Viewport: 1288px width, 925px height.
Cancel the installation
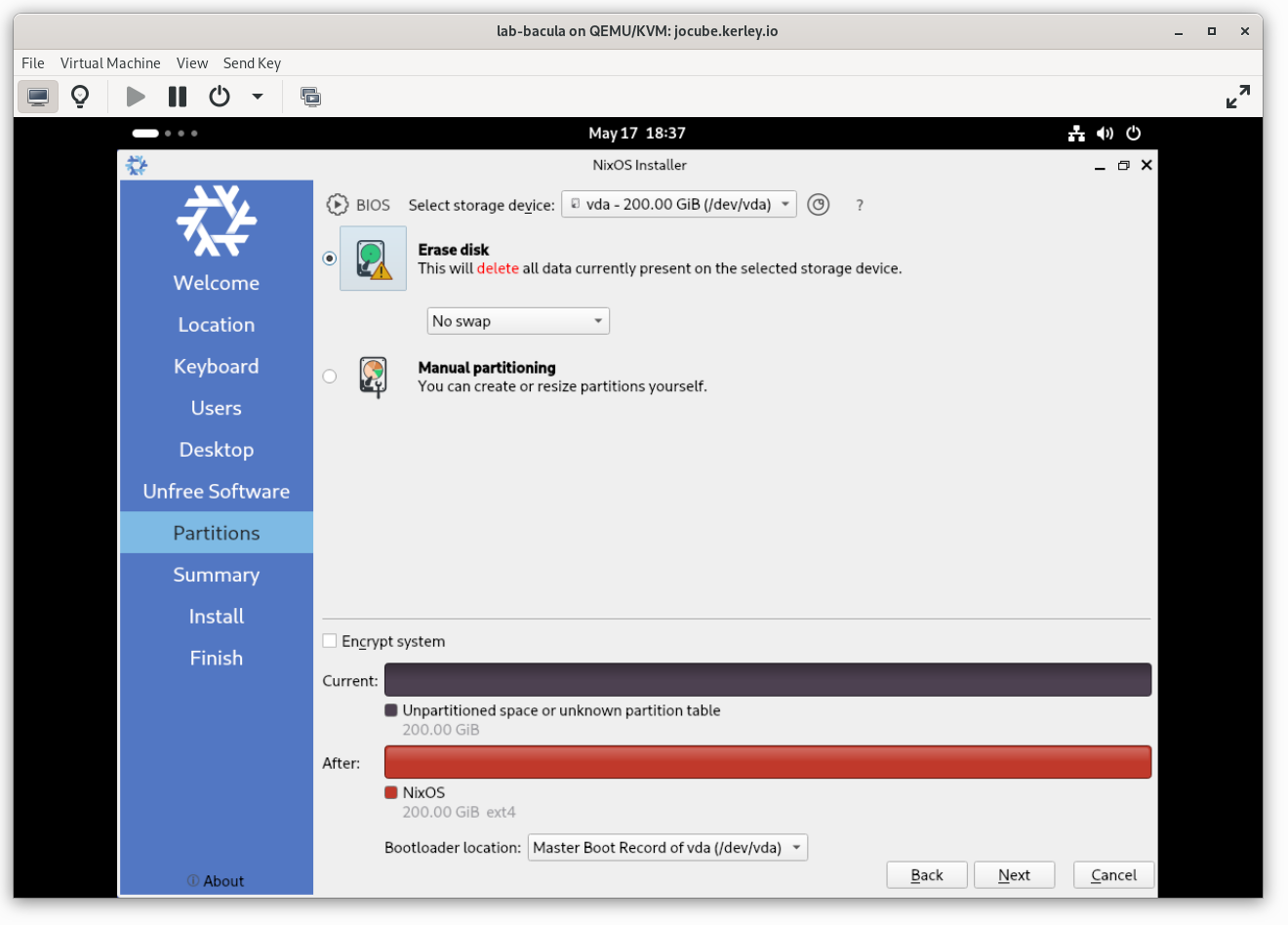1113,875
